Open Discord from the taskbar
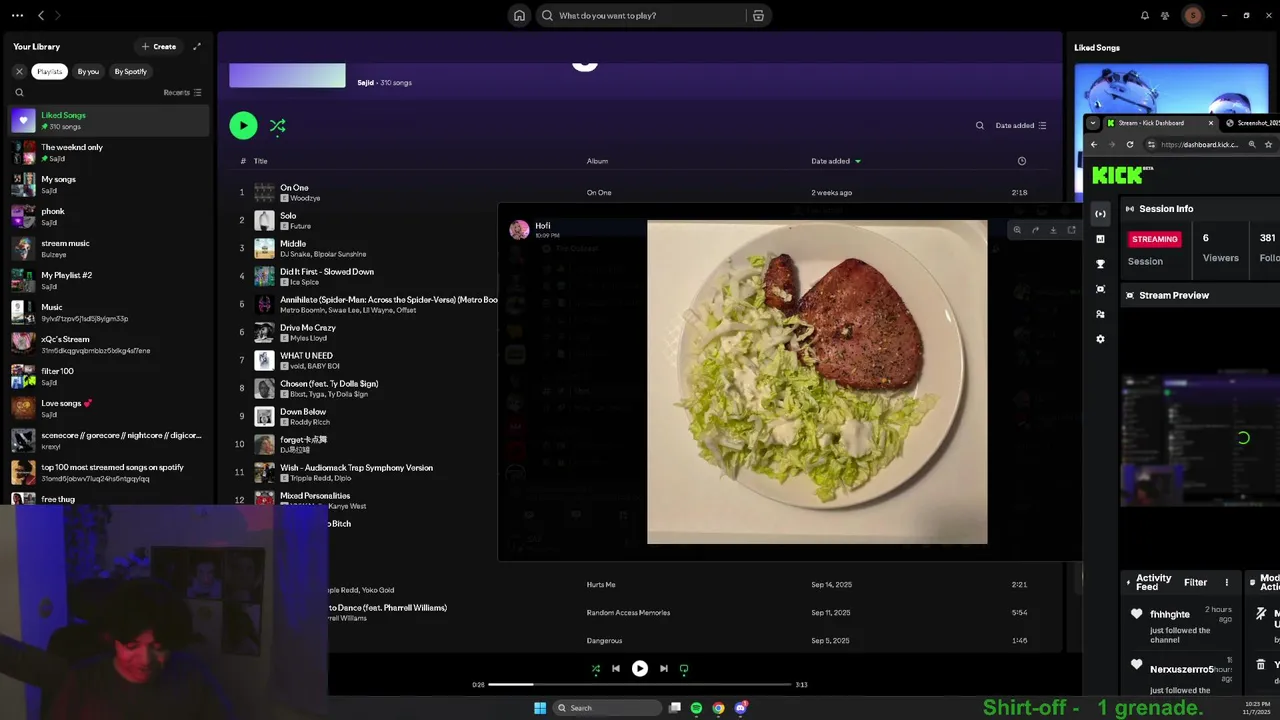 click(x=740, y=708)
